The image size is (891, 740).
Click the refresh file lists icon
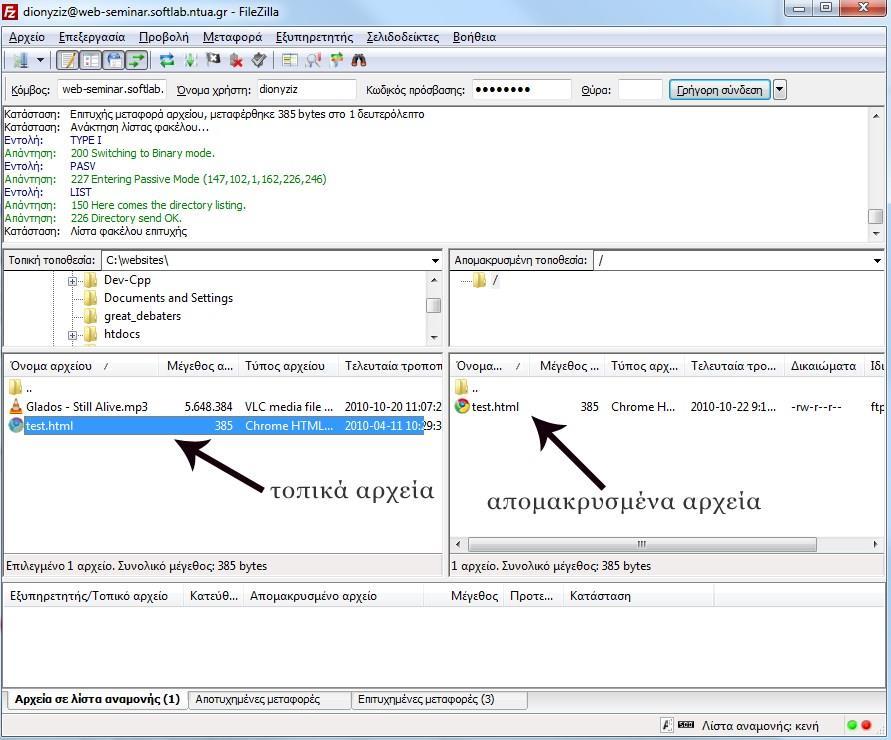click(166, 60)
